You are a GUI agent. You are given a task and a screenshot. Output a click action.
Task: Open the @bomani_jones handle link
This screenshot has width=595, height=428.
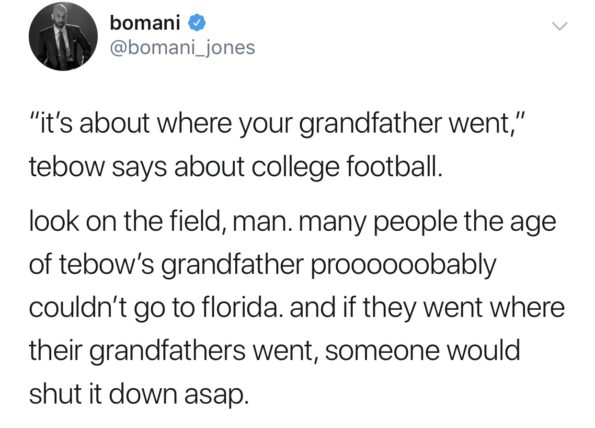click(182, 48)
